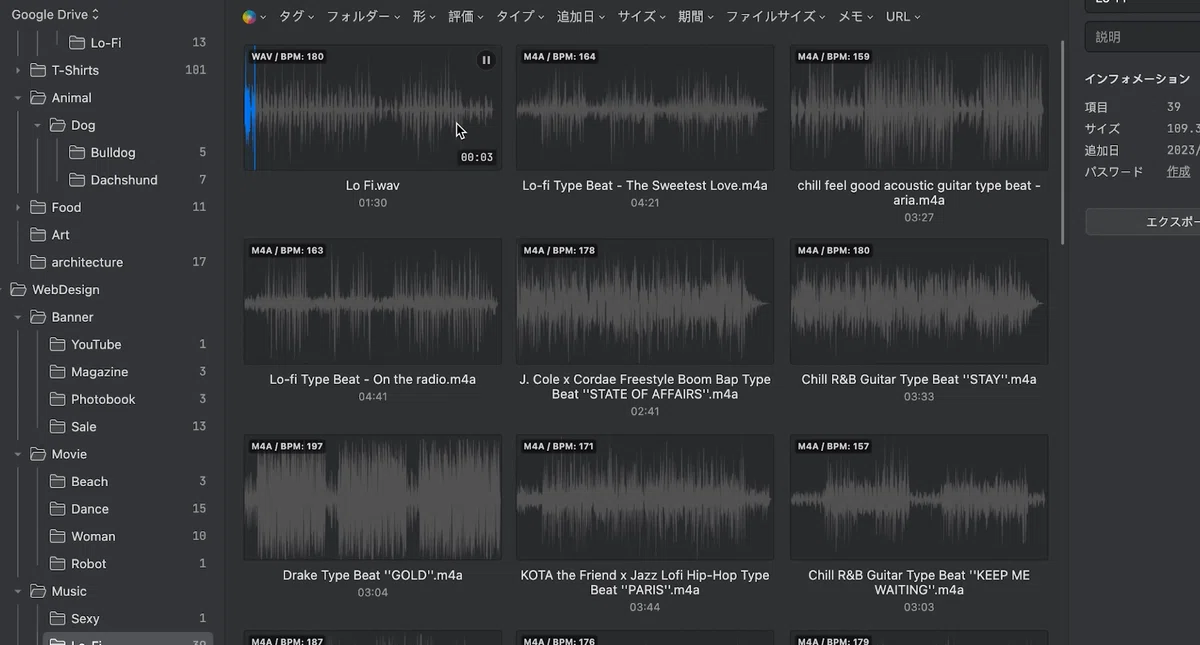Collapse the Music folder
This screenshot has width=1200, height=645.
pyautogui.click(x=18, y=591)
